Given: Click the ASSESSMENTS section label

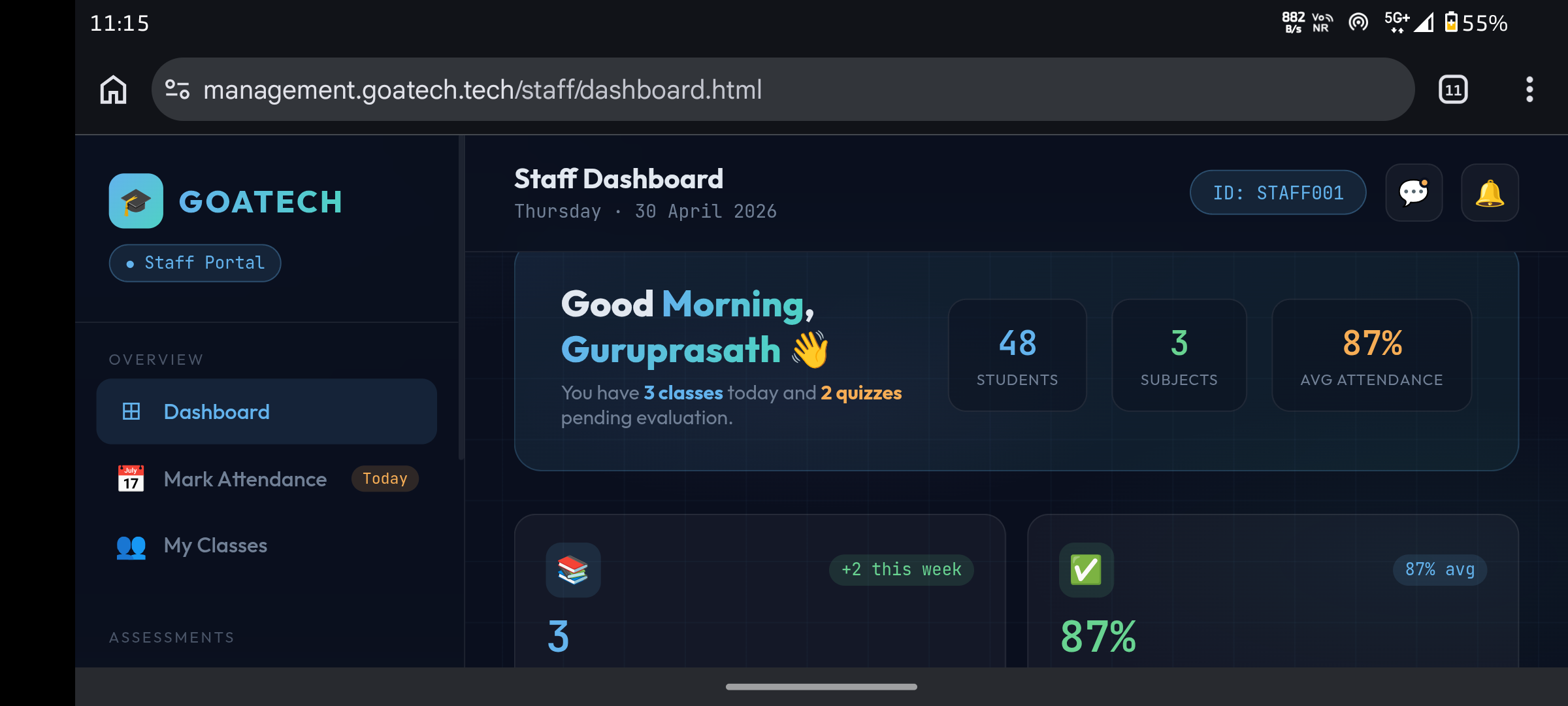Looking at the screenshot, I should pos(172,637).
